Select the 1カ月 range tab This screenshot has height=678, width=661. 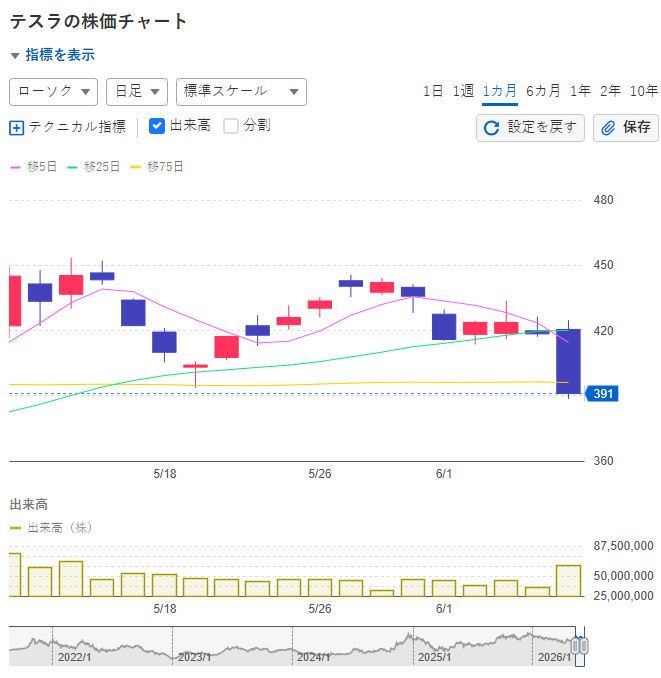tap(500, 91)
